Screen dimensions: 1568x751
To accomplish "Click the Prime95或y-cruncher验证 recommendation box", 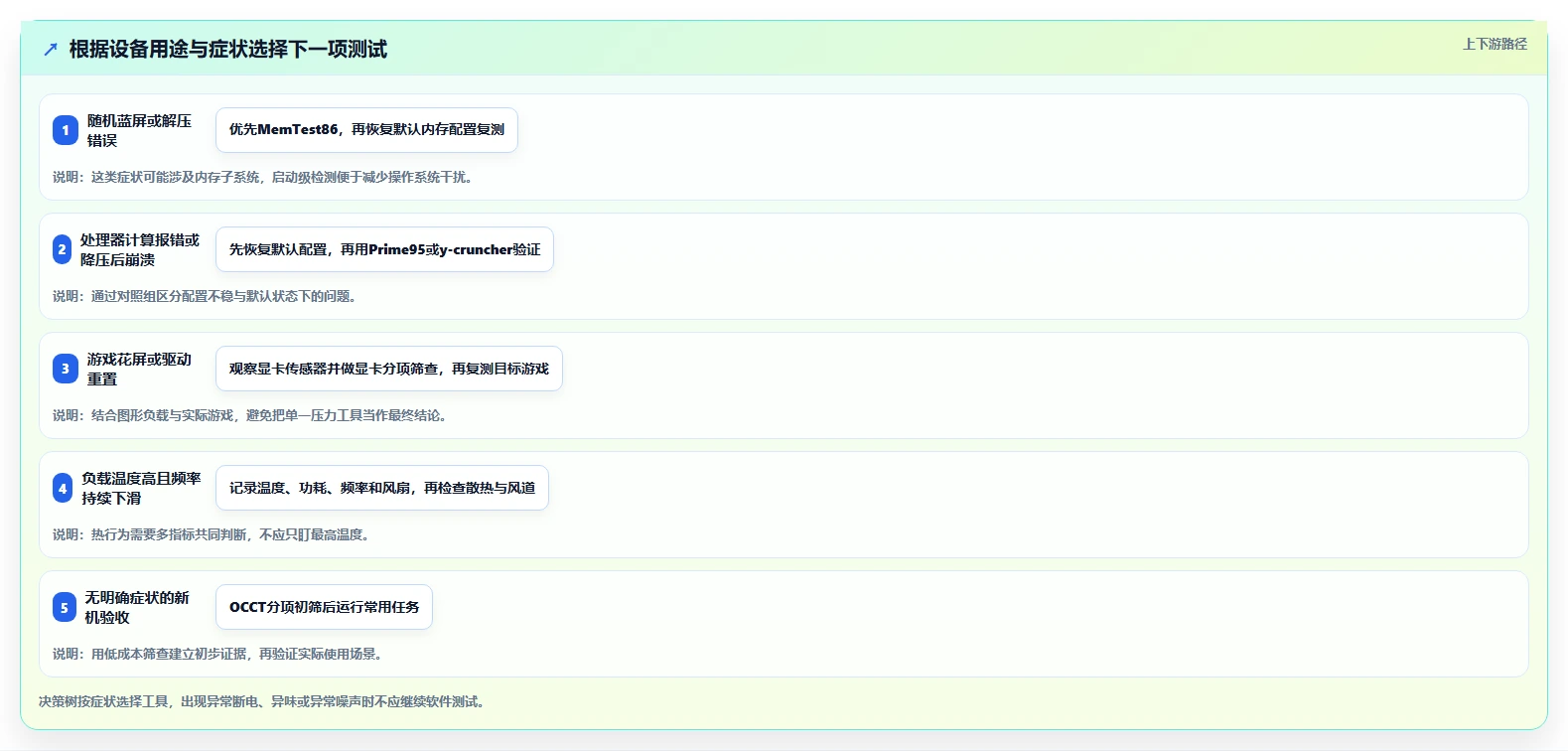I will pyautogui.click(x=384, y=249).
